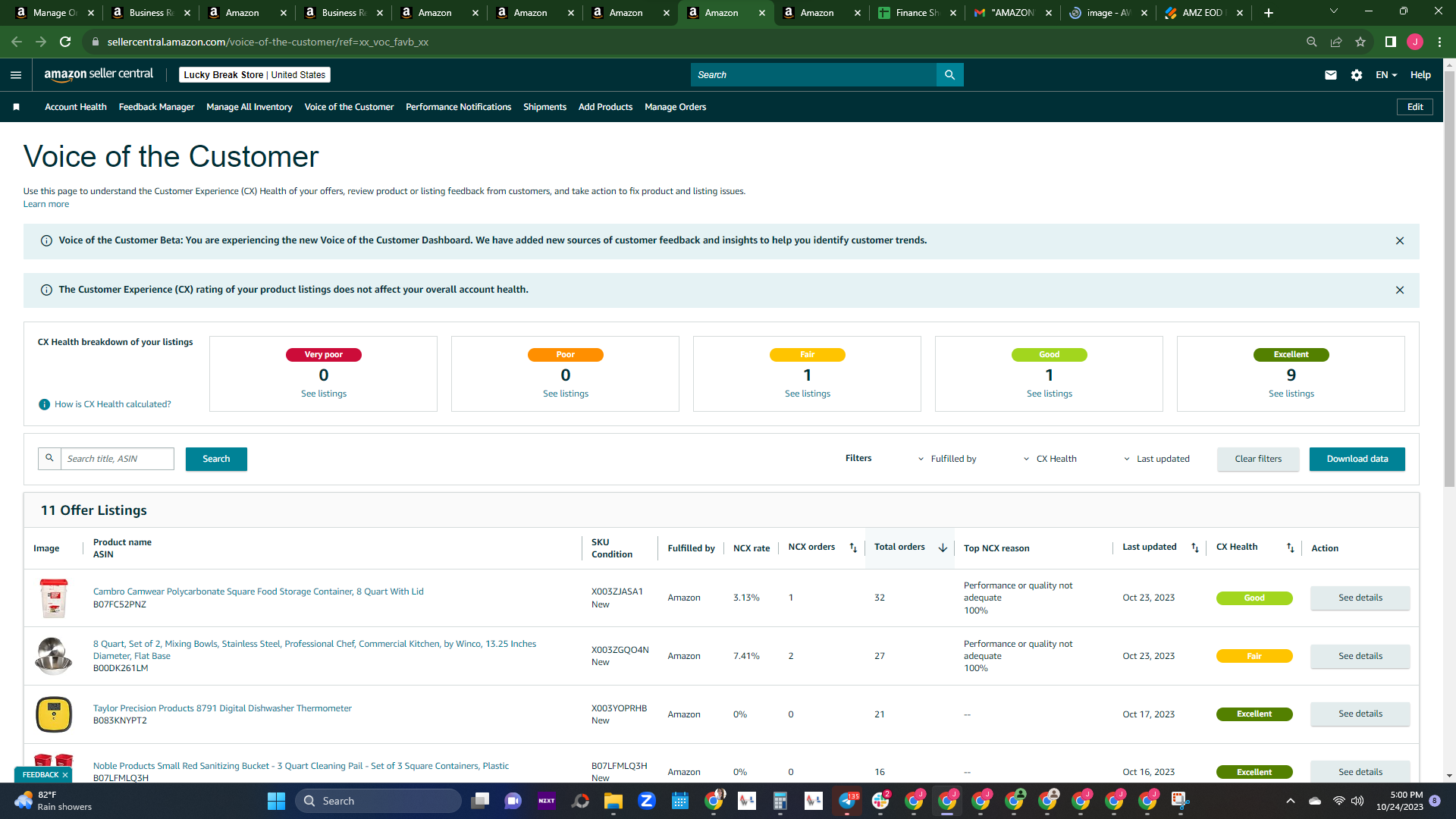Image resolution: width=1456 pixels, height=819 pixels.
Task: See listings under the Fair rating
Action: 808,394
